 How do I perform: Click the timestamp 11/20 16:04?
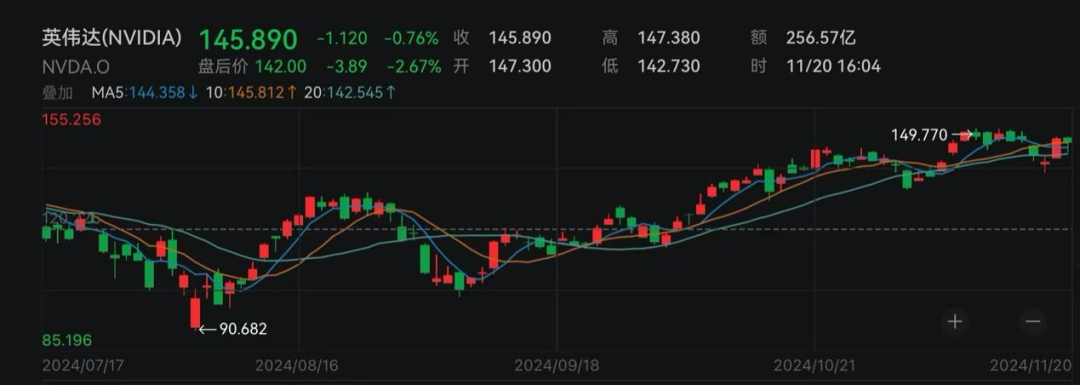pos(833,66)
